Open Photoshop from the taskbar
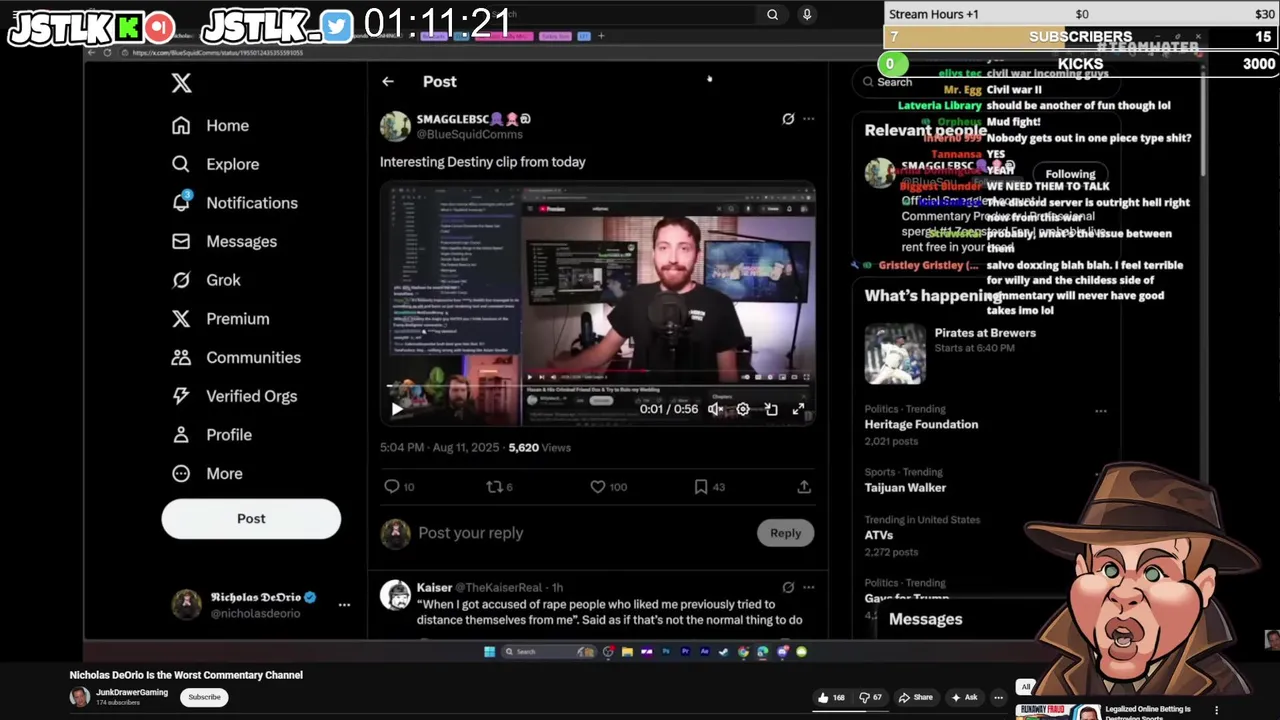This screenshot has width=1280, height=720. click(x=666, y=652)
